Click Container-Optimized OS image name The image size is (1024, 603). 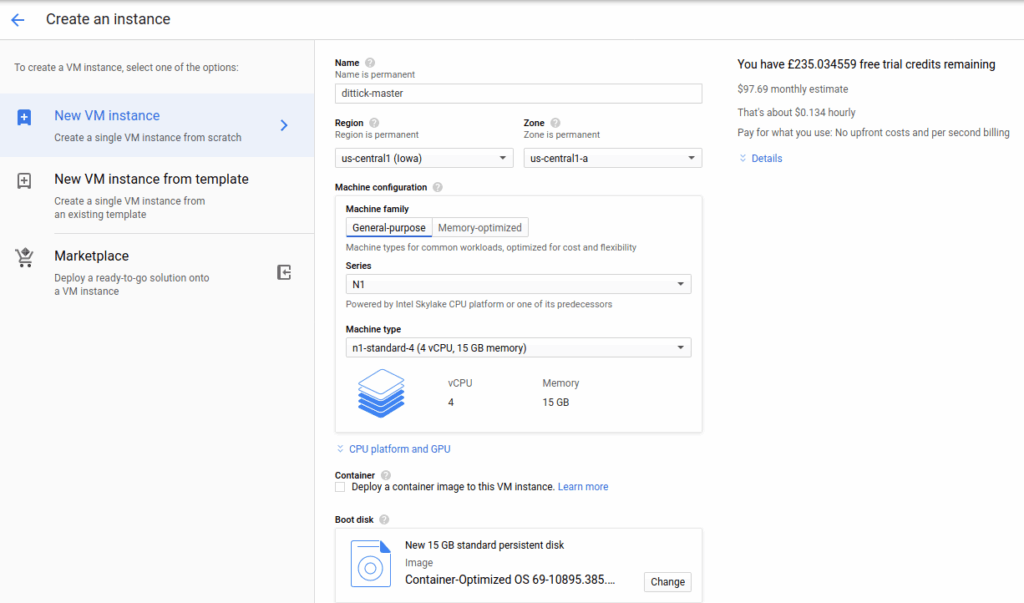point(510,579)
